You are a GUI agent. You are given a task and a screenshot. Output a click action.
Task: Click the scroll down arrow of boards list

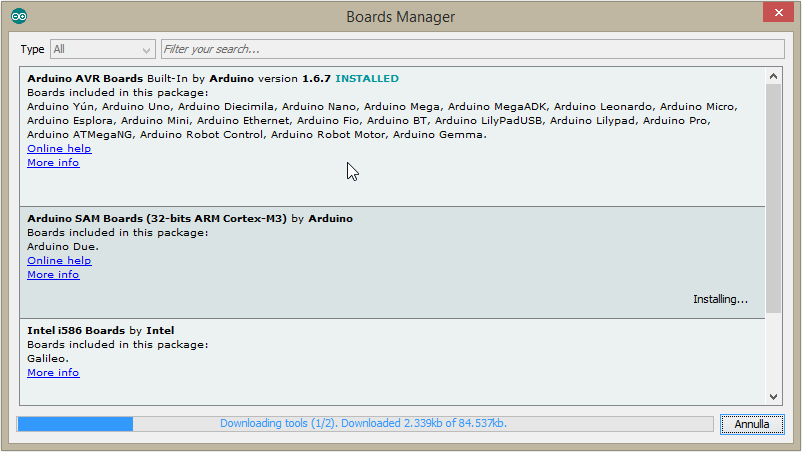click(x=773, y=397)
